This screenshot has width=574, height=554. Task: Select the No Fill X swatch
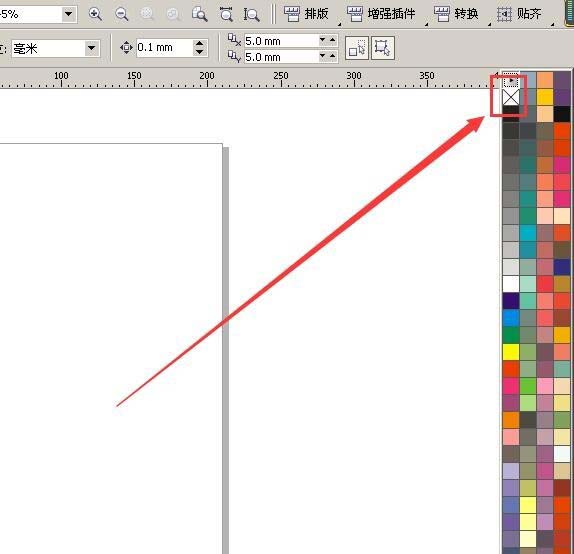tap(511, 97)
